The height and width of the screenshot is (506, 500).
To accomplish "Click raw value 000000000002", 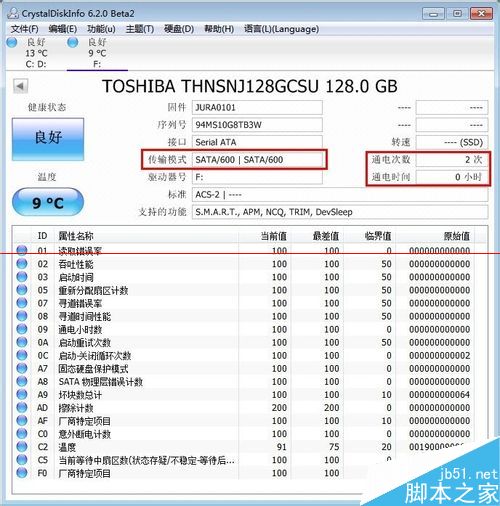I will pos(440,356).
